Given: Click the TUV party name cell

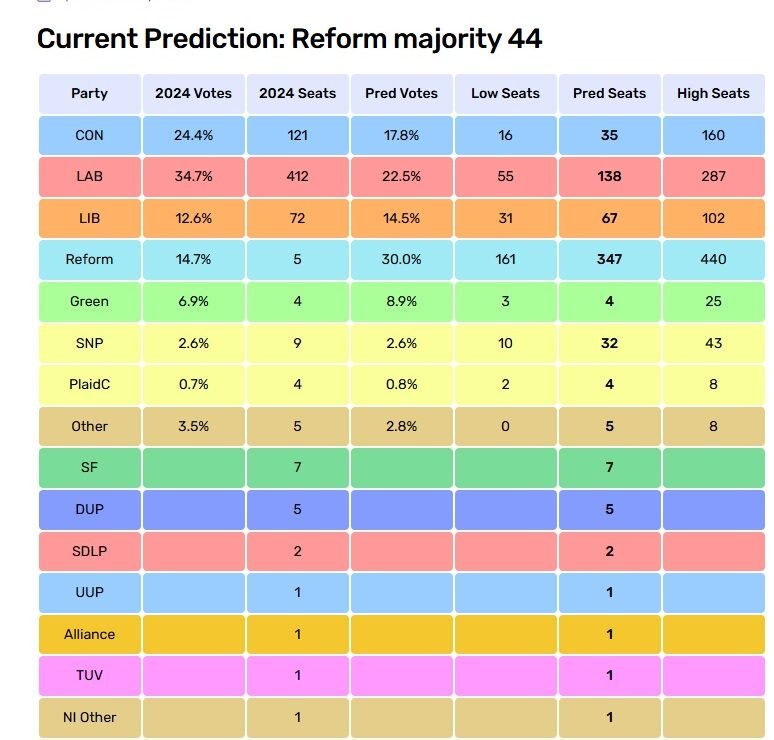Looking at the screenshot, I should pyautogui.click(x=89, y=675).
